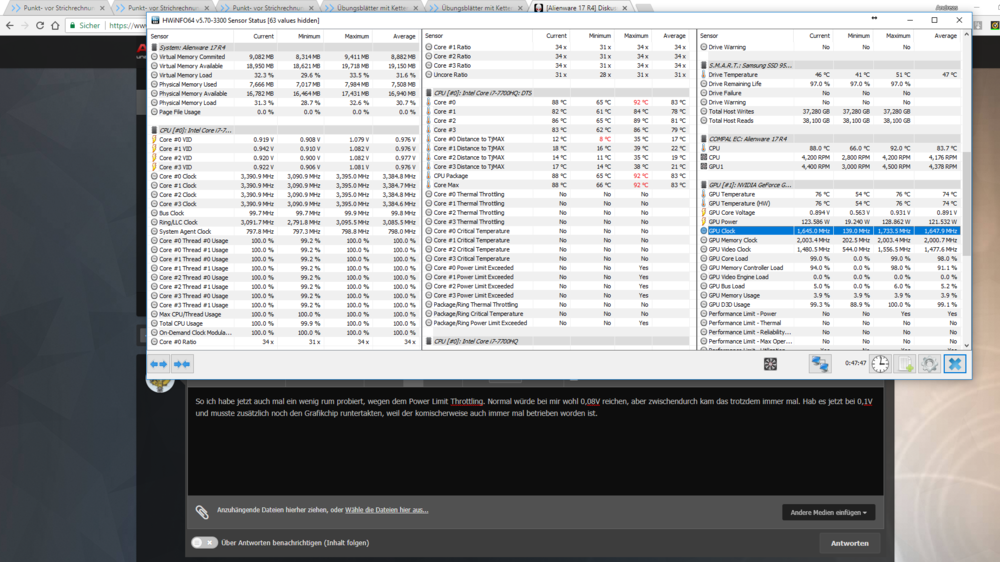The image size is (1000, 562).
Task: Click the 'Antworten' button
Action: (849, 543)
